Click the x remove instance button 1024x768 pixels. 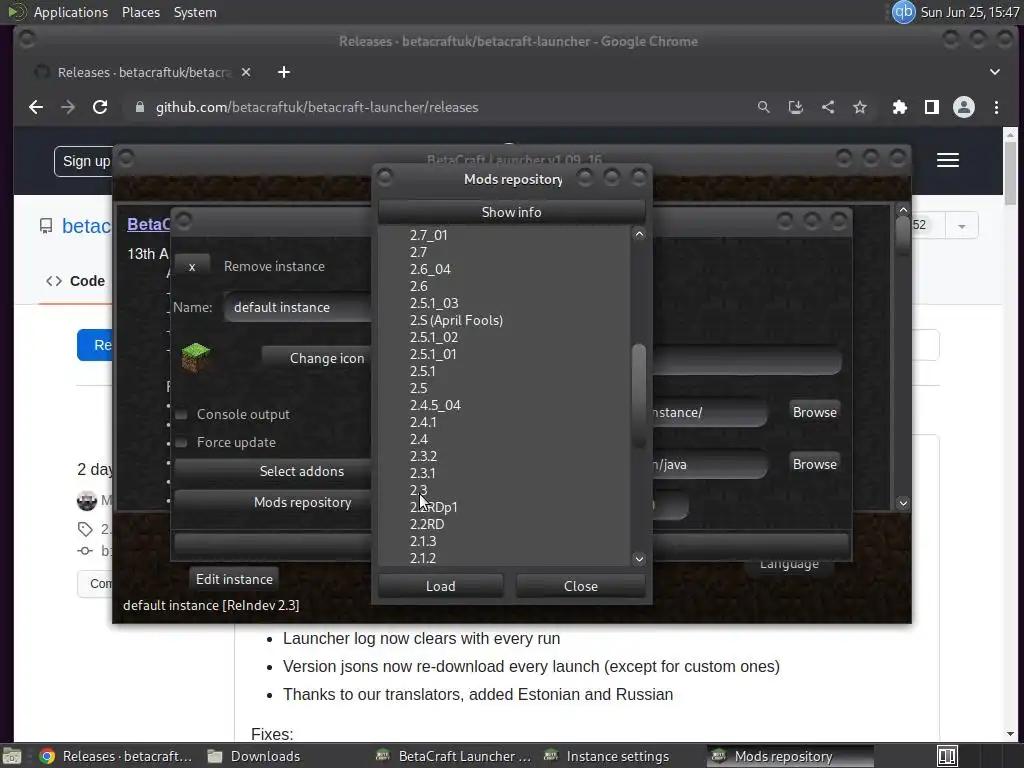click(192, 266)
